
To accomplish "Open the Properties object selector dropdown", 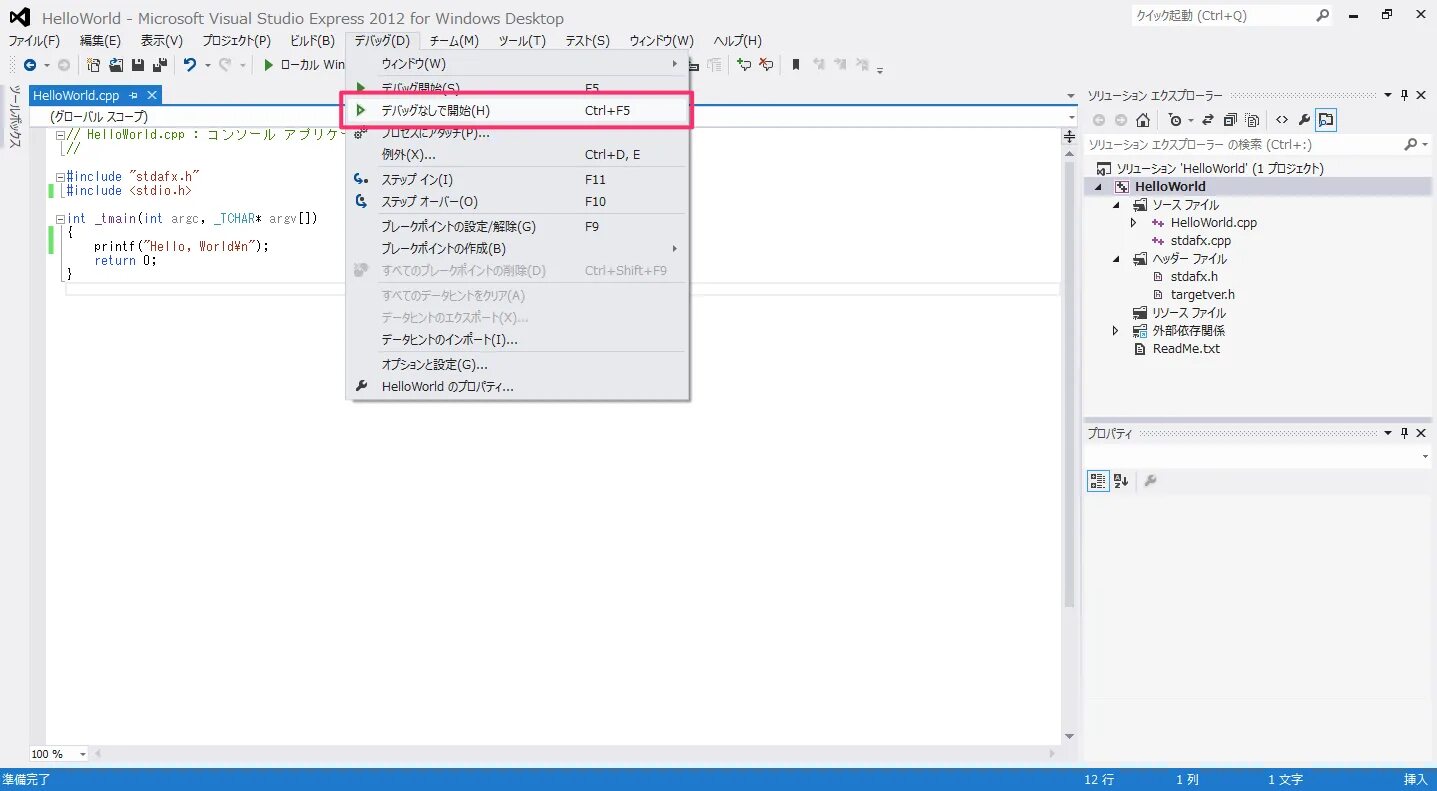I will tap(1426, 457).
